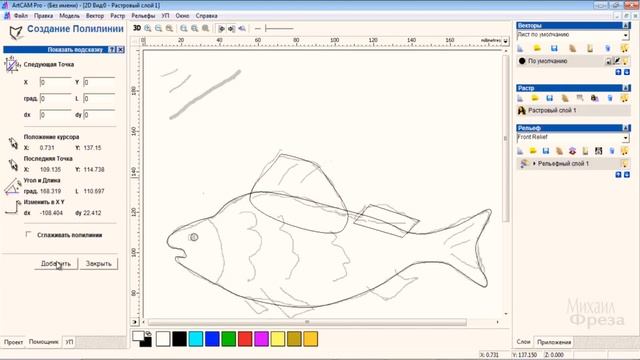Save bitmap disk icon in Растр panel
Viewport: 640px width, 360px height.
[549, 98]
